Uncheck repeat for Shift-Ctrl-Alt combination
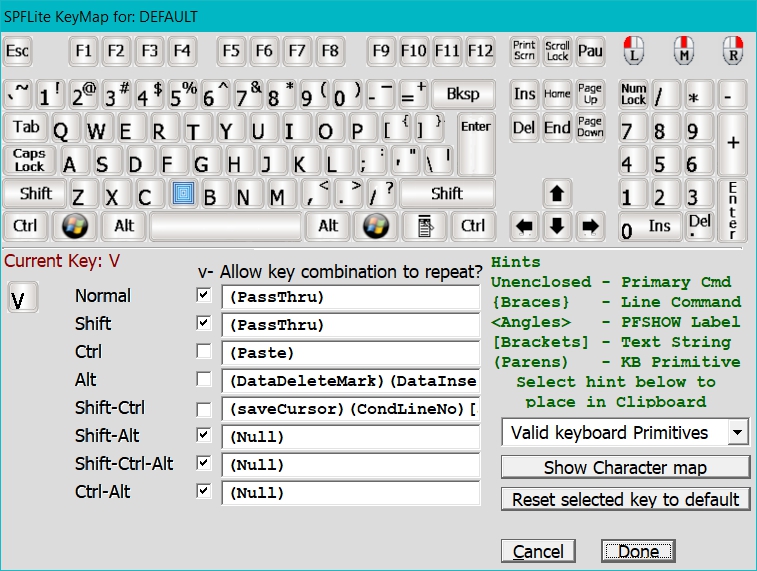 point(204,463)
